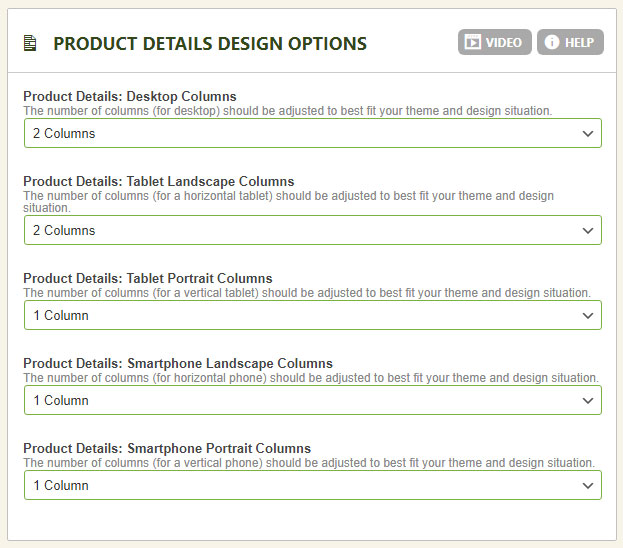The image size is (623, 548).
Task: Open the VIDEO tutorial button
Action: pos(495,42)
